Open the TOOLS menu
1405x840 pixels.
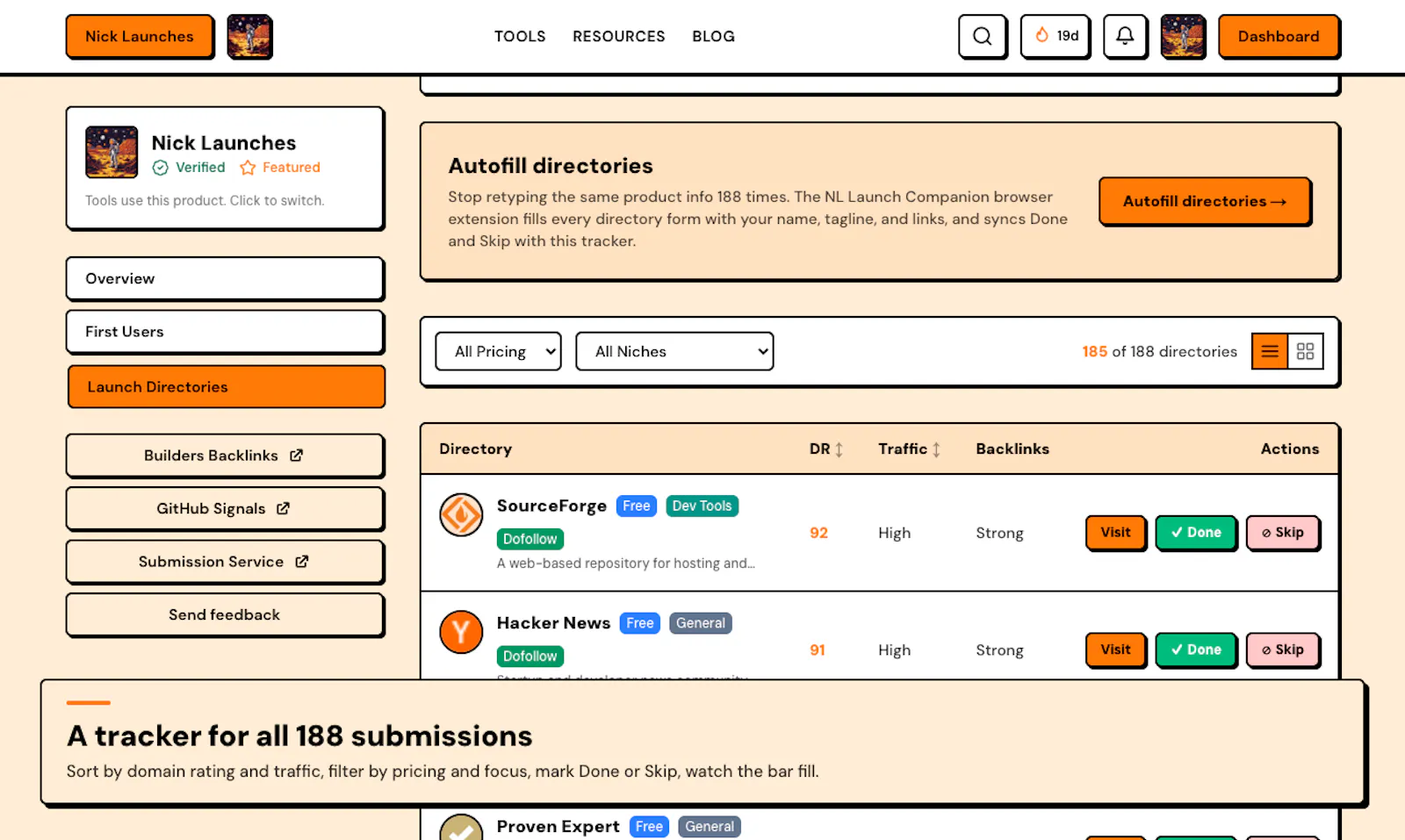click(520, 36)
